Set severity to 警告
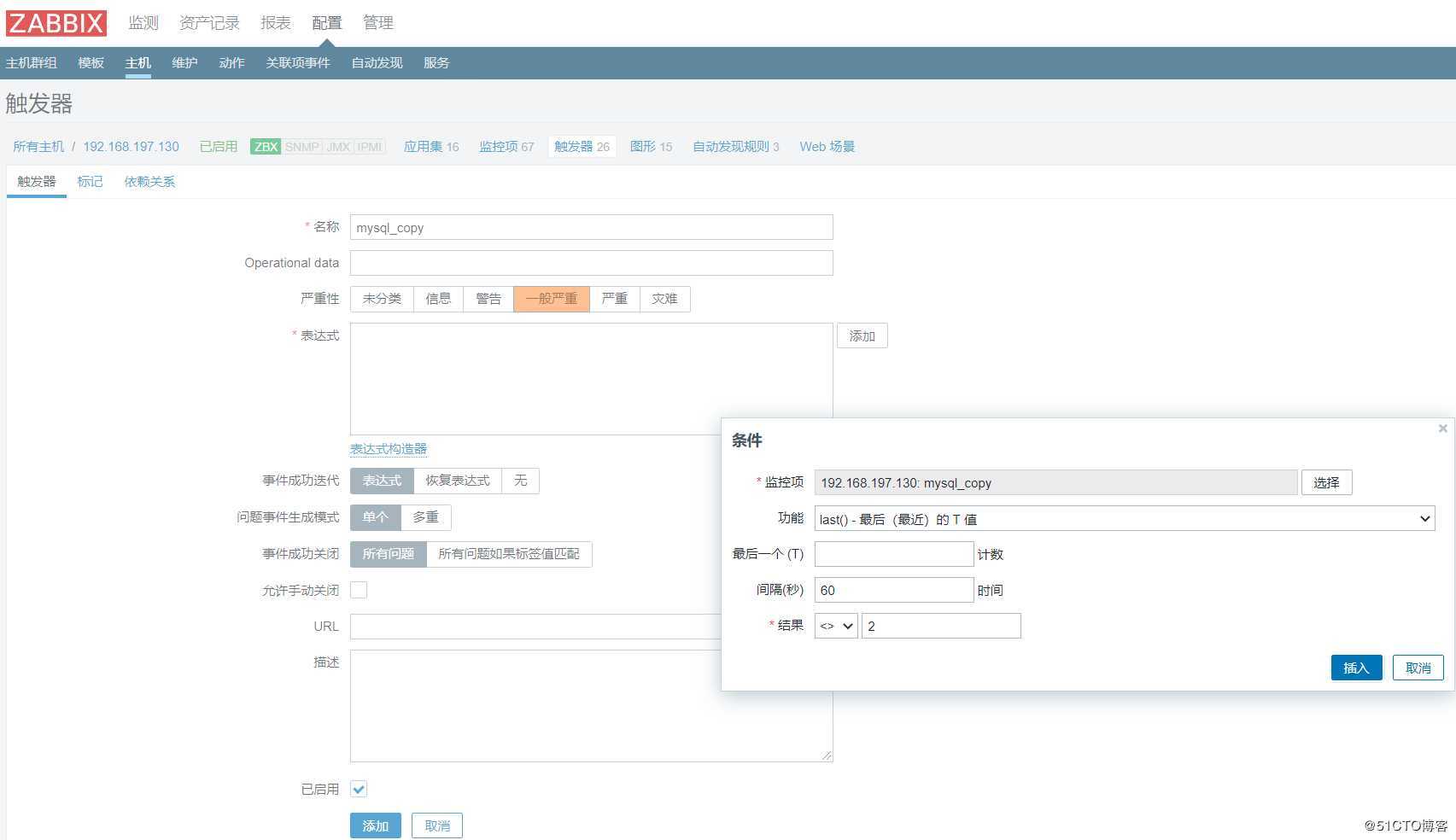 pyautogui.click(x=488, y=299)
